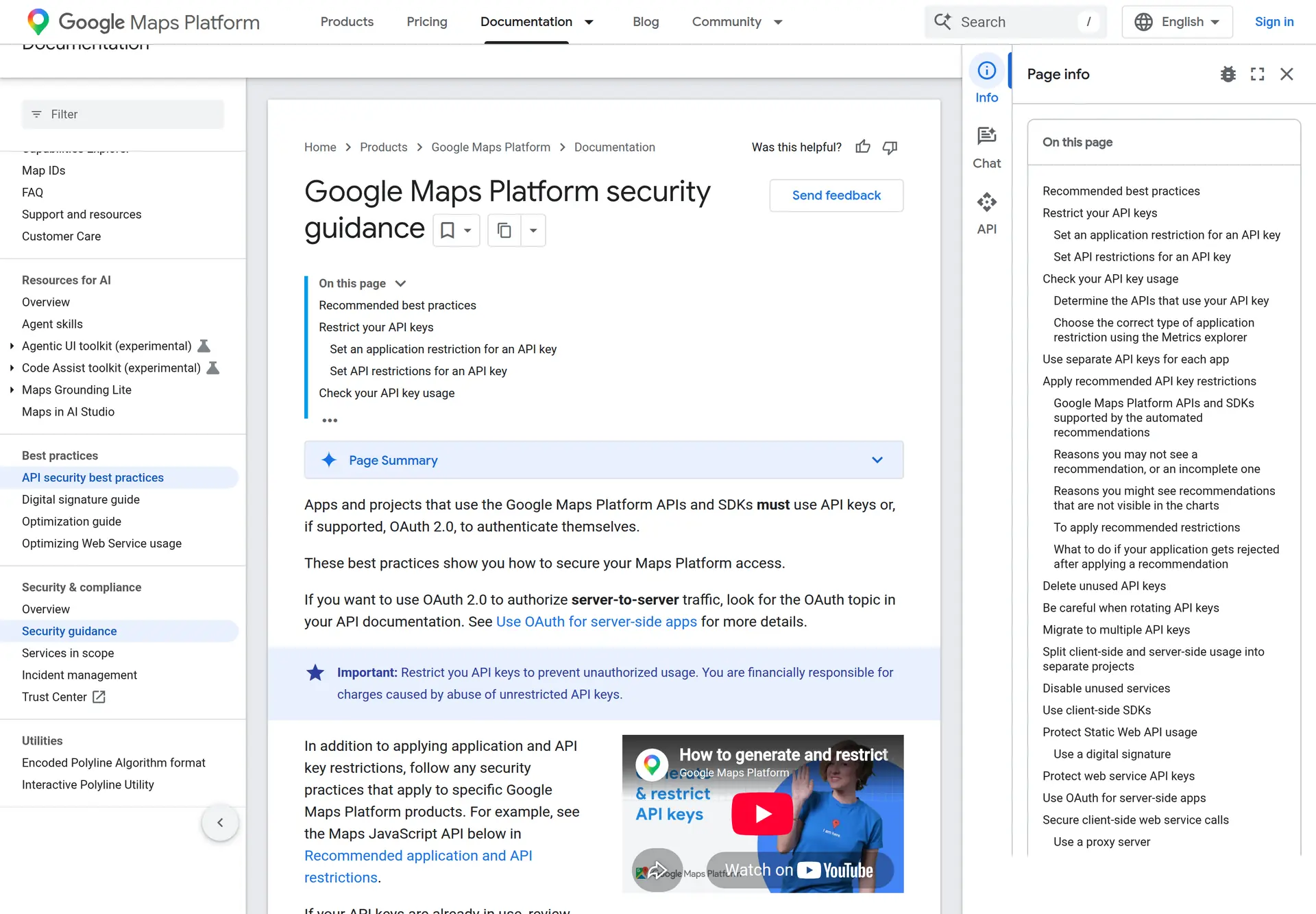The image size is (1316, 914).
Task: Click the Send feedback button
Action: [836, 195]
